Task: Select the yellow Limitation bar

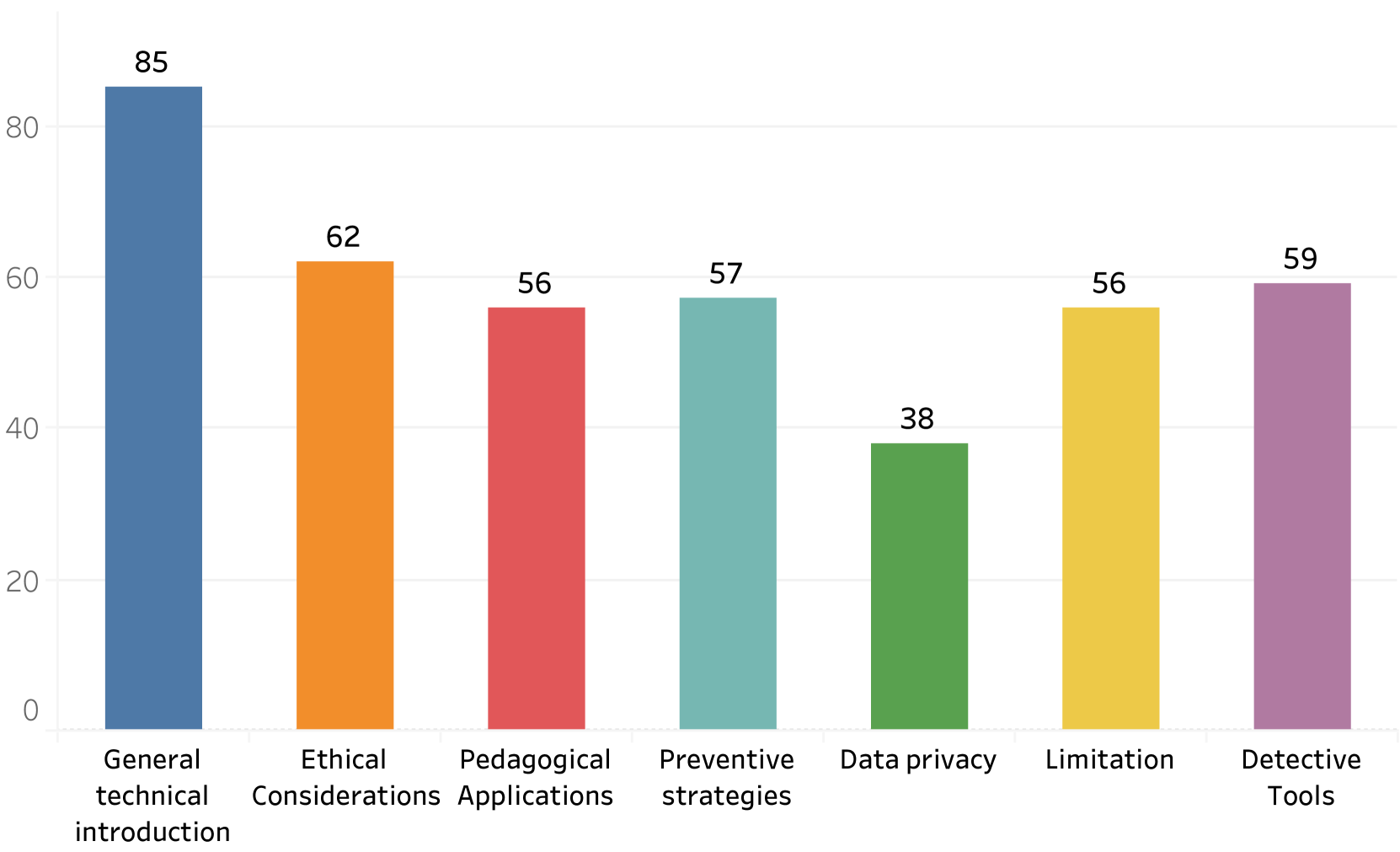Action: pos(1110,517)
